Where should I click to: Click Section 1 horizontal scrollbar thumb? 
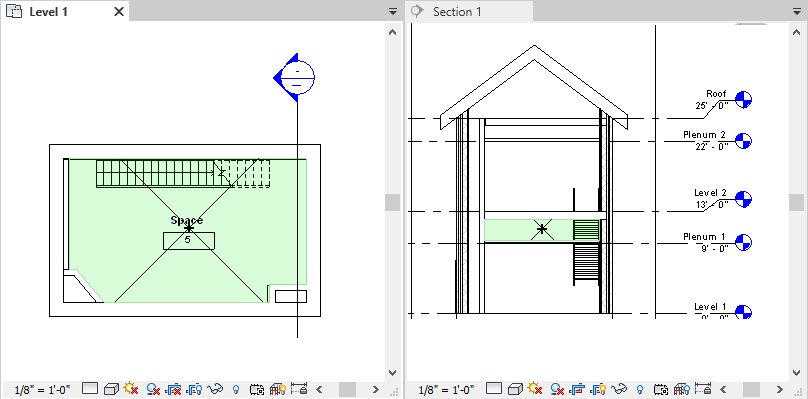751,389
